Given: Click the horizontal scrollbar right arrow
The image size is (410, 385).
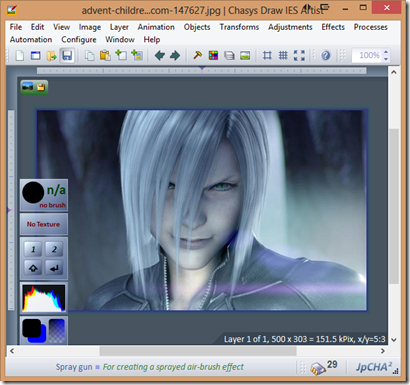Looking at the screenshot, I should pos(383,351).
